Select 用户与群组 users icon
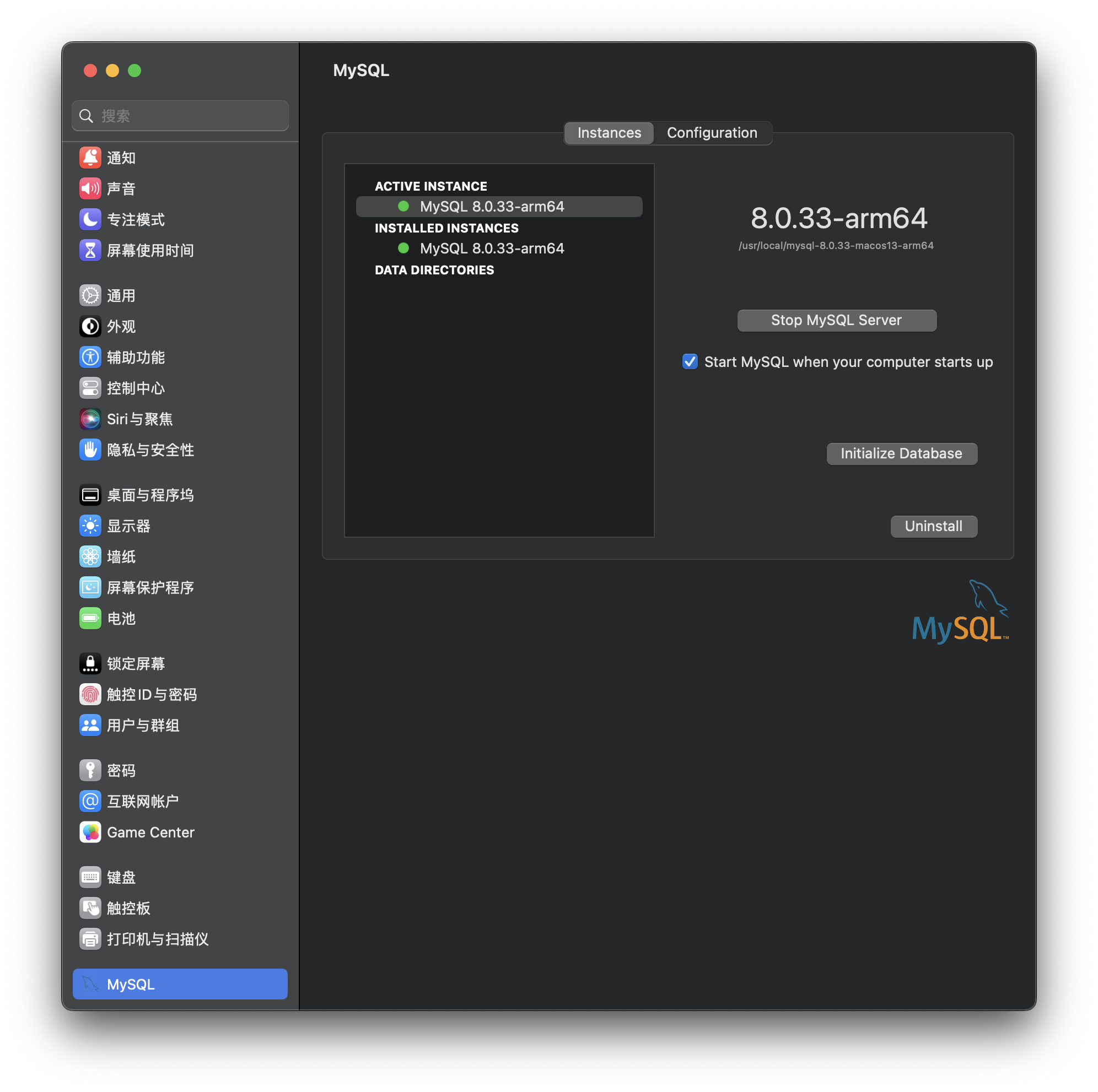This screenshot has height=1092, width=1098. click(90, 726)
